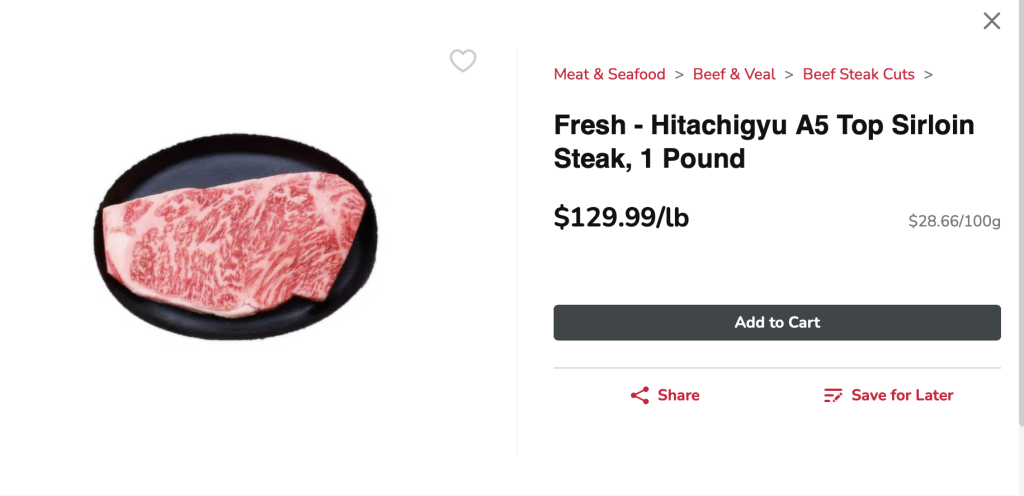
Task: Click the $28.66/100g unit price
Action: [953, 221]
